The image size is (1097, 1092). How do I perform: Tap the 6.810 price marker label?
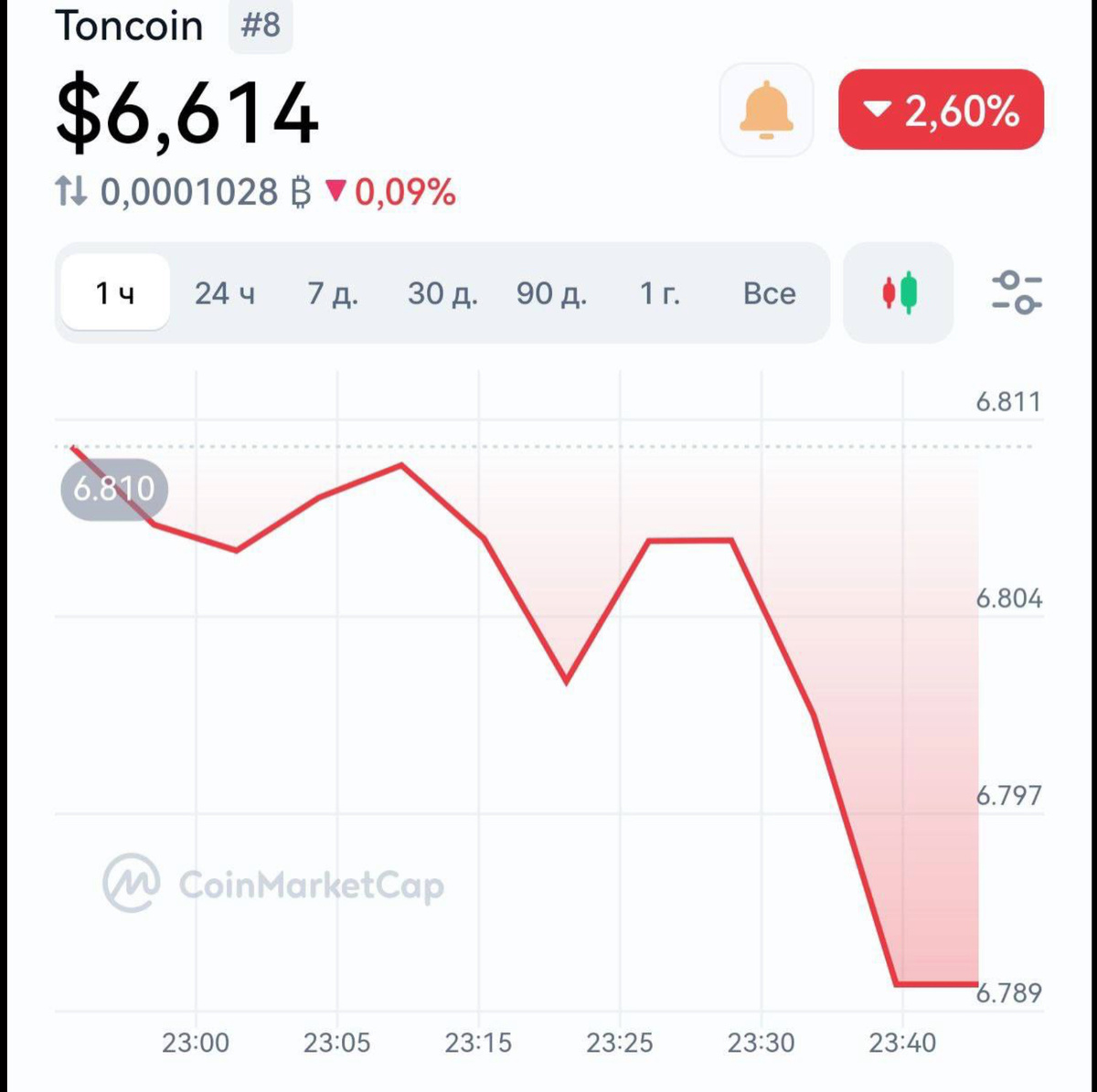pyautogui.click(x=114, y=489)
